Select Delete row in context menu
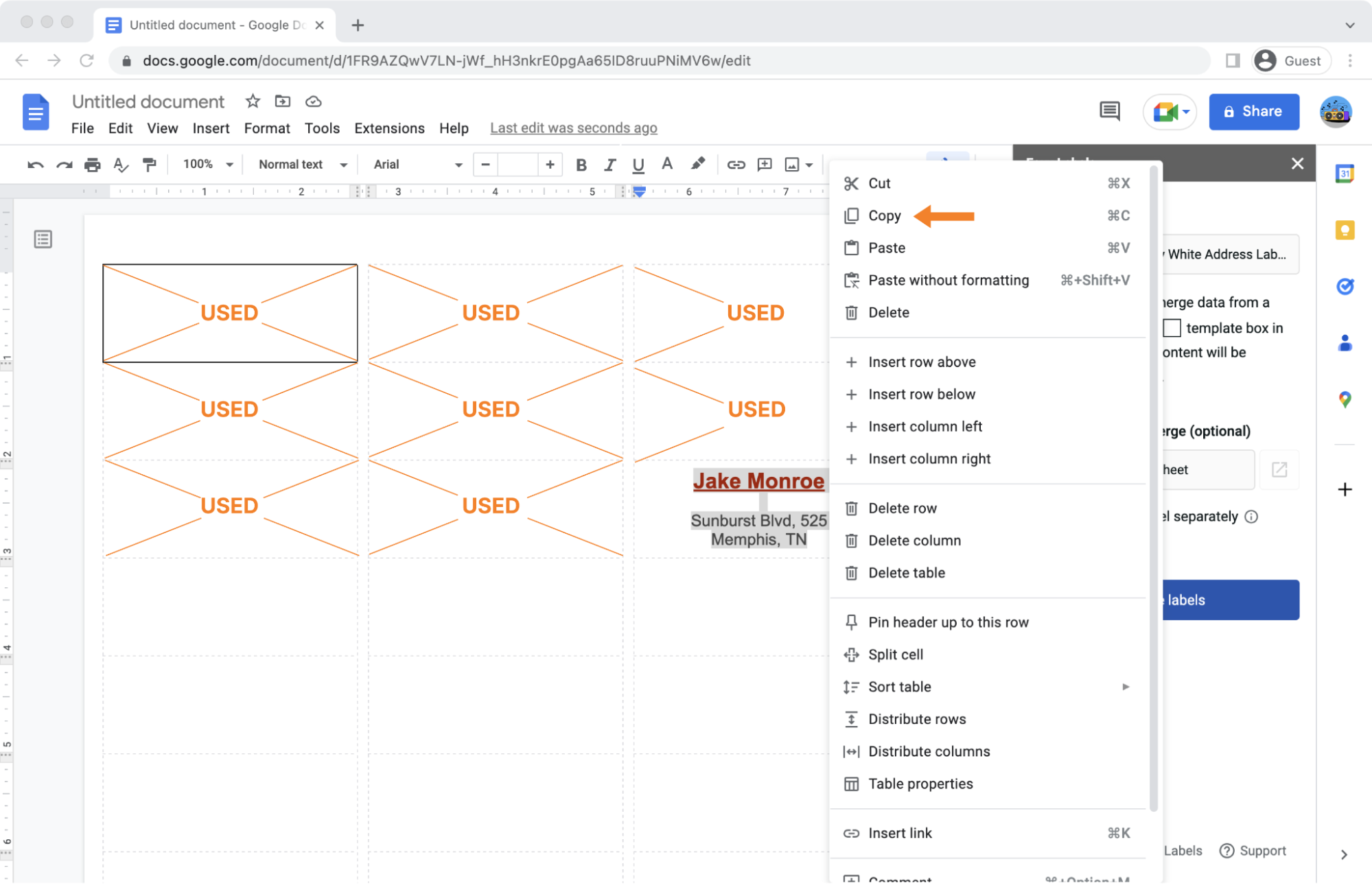The width and height of the screenshot is (1372, 892). tap(902, 508)
